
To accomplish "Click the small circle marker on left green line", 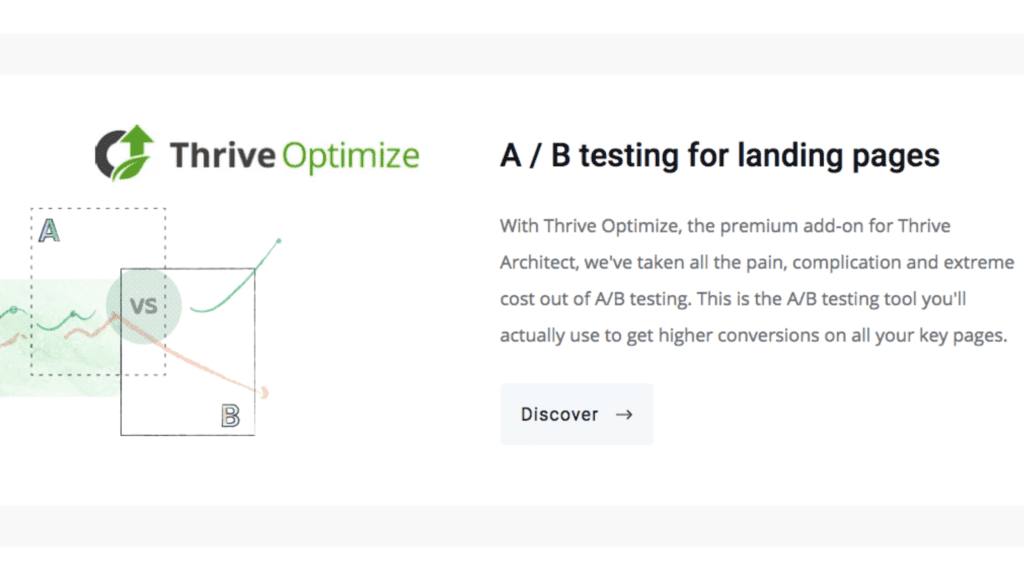I will [x=13, y=310].
